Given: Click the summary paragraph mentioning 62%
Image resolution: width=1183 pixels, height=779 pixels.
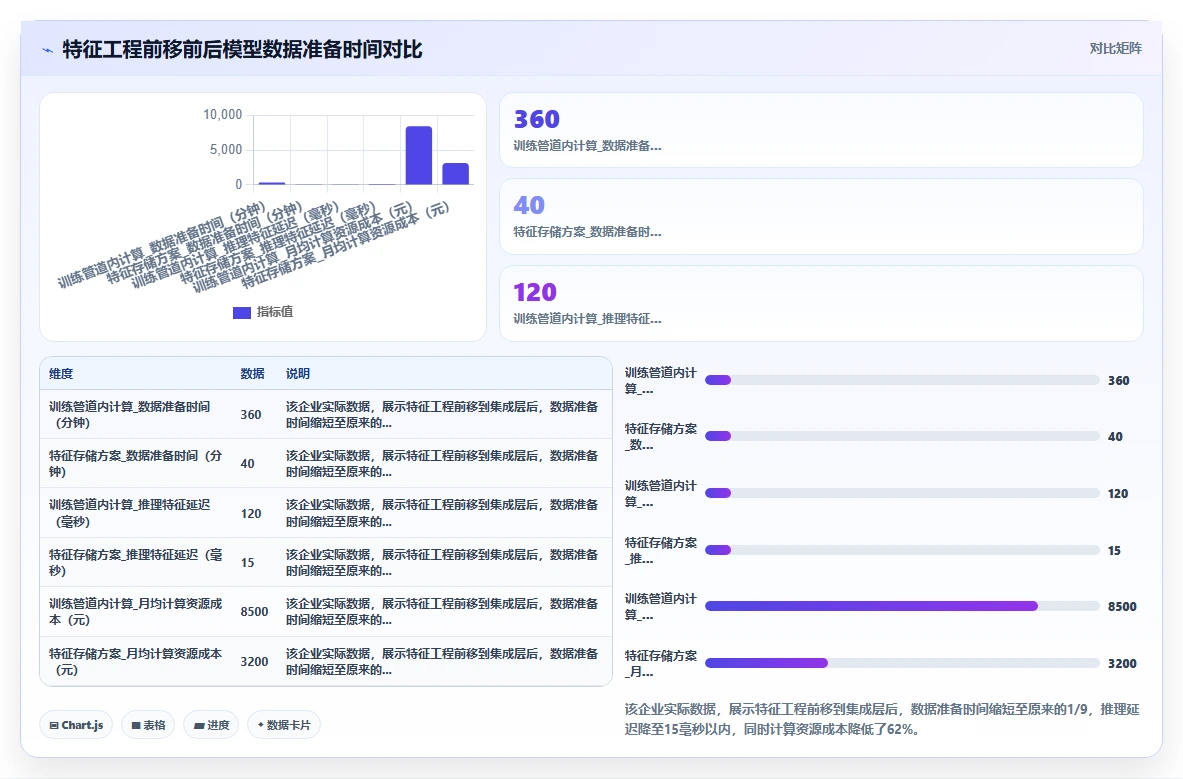Looking at the screenshot, I should (881, 719).
